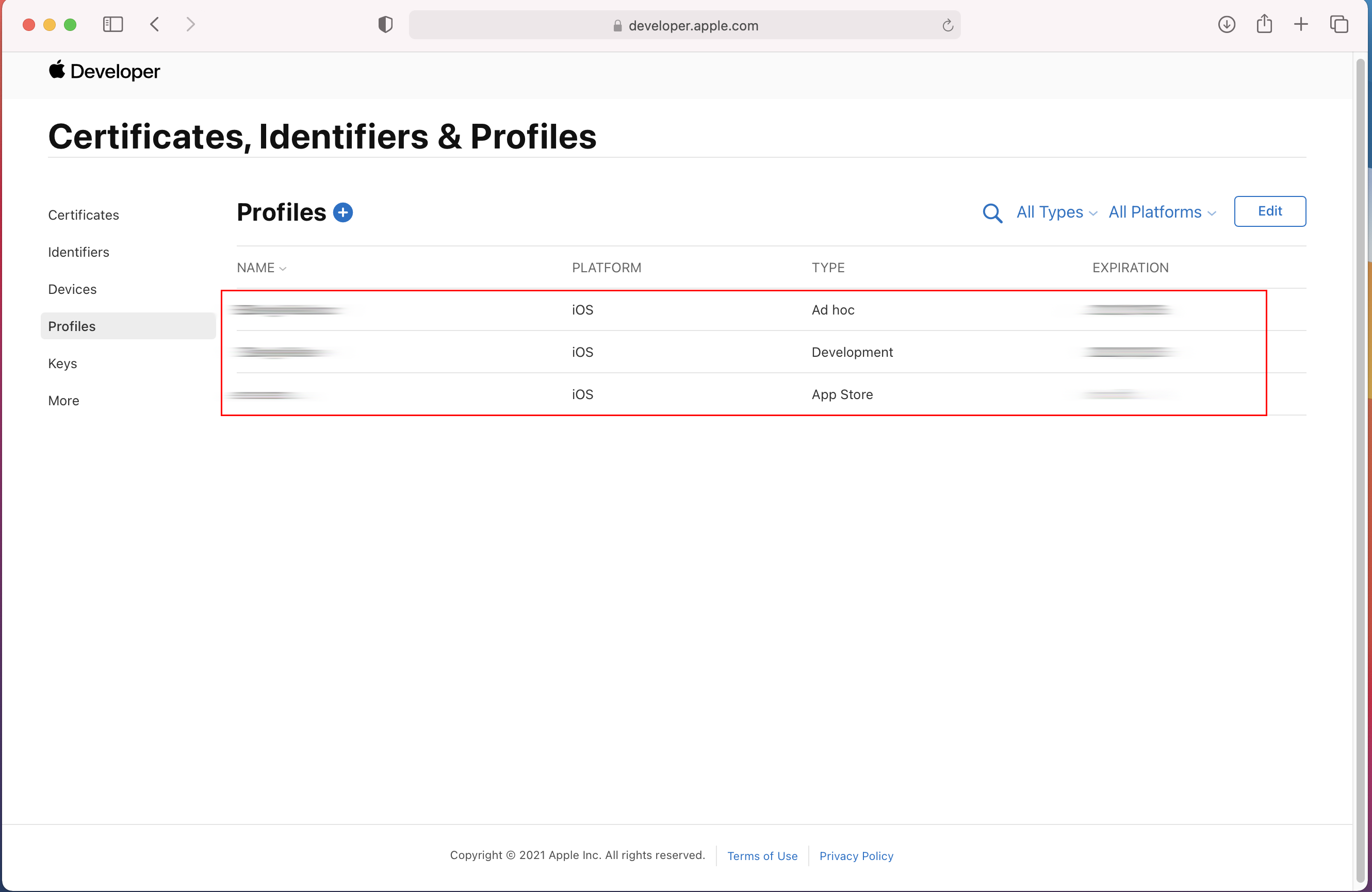
Task: Open the Terms of Use link
Action: point(762,856)
